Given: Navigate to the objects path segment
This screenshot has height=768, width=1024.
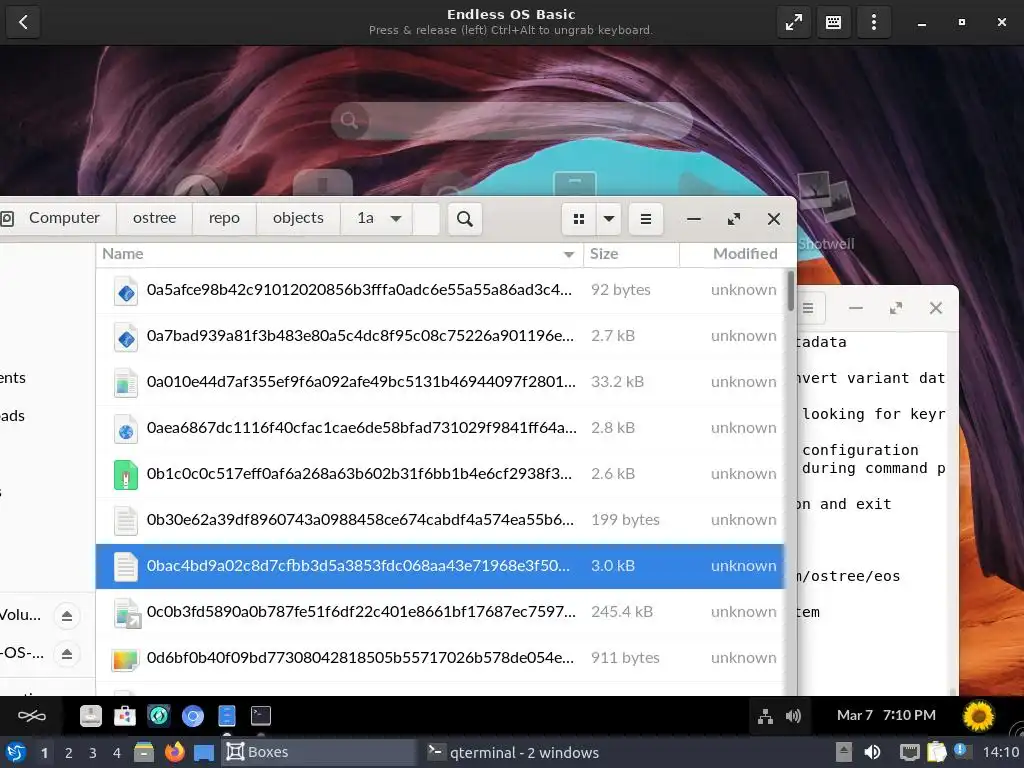Looking at the screenshot, I should click(298, 218).
